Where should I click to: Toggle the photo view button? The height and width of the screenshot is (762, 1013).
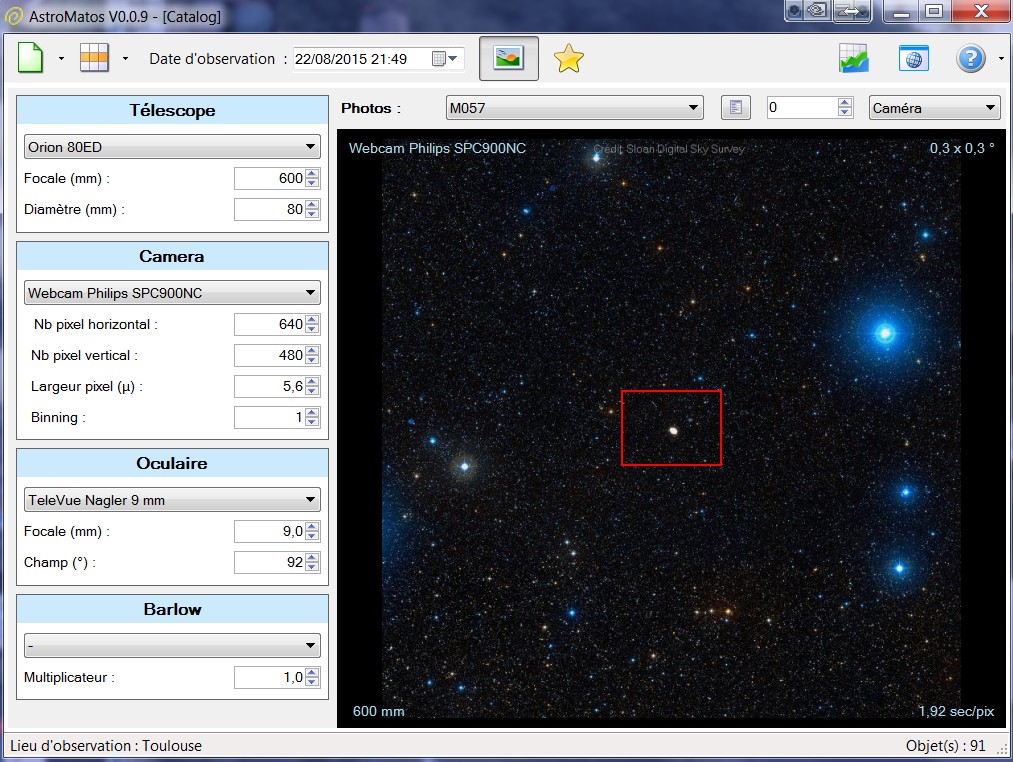pos(508,59)
